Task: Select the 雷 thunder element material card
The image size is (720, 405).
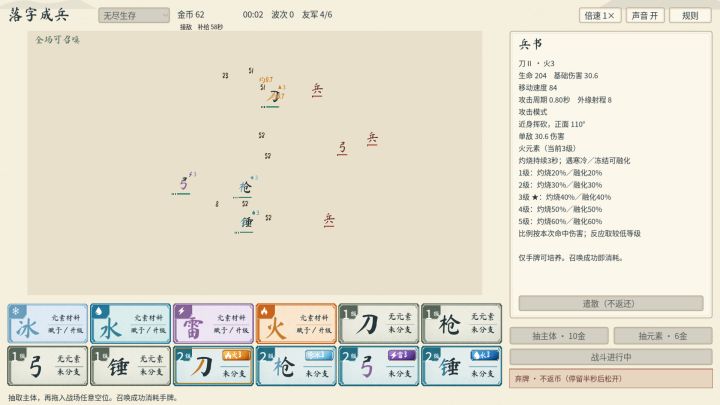Action: (x=214, y=324)
